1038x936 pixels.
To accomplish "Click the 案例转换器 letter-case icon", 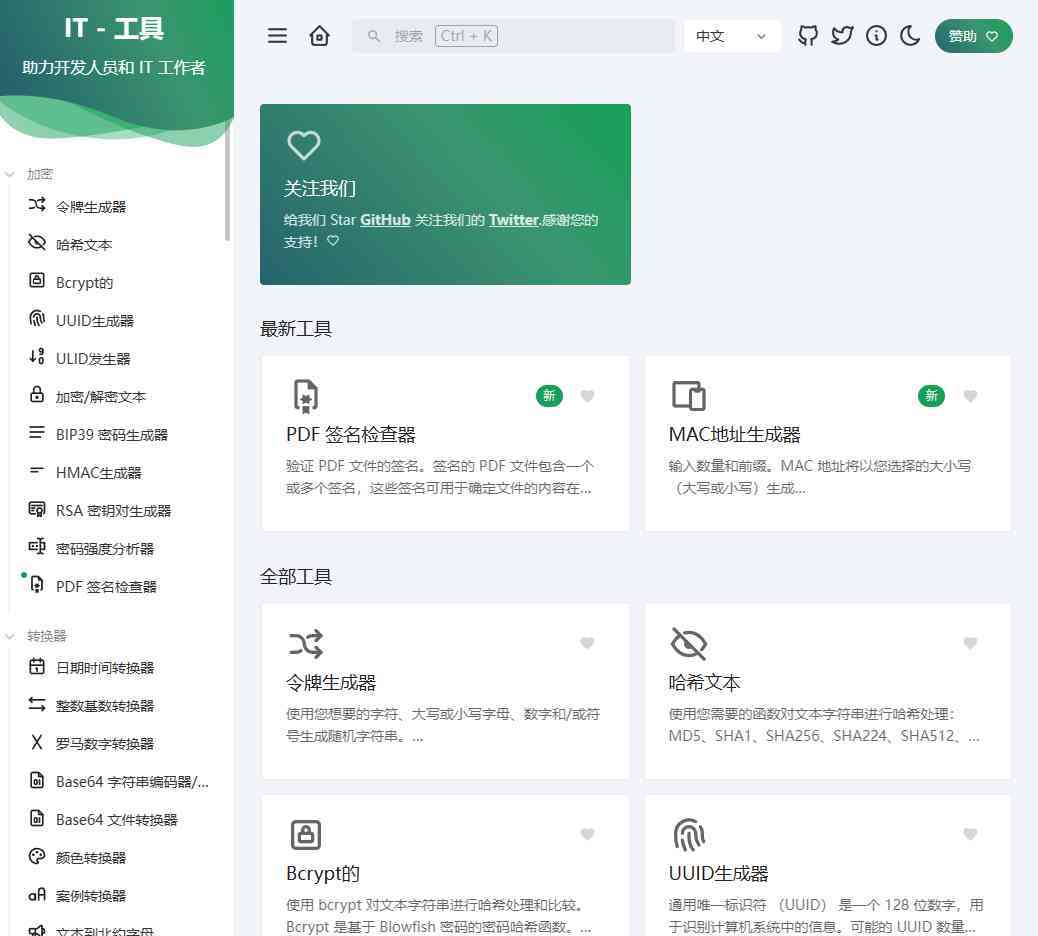I will tap(37, 894).
